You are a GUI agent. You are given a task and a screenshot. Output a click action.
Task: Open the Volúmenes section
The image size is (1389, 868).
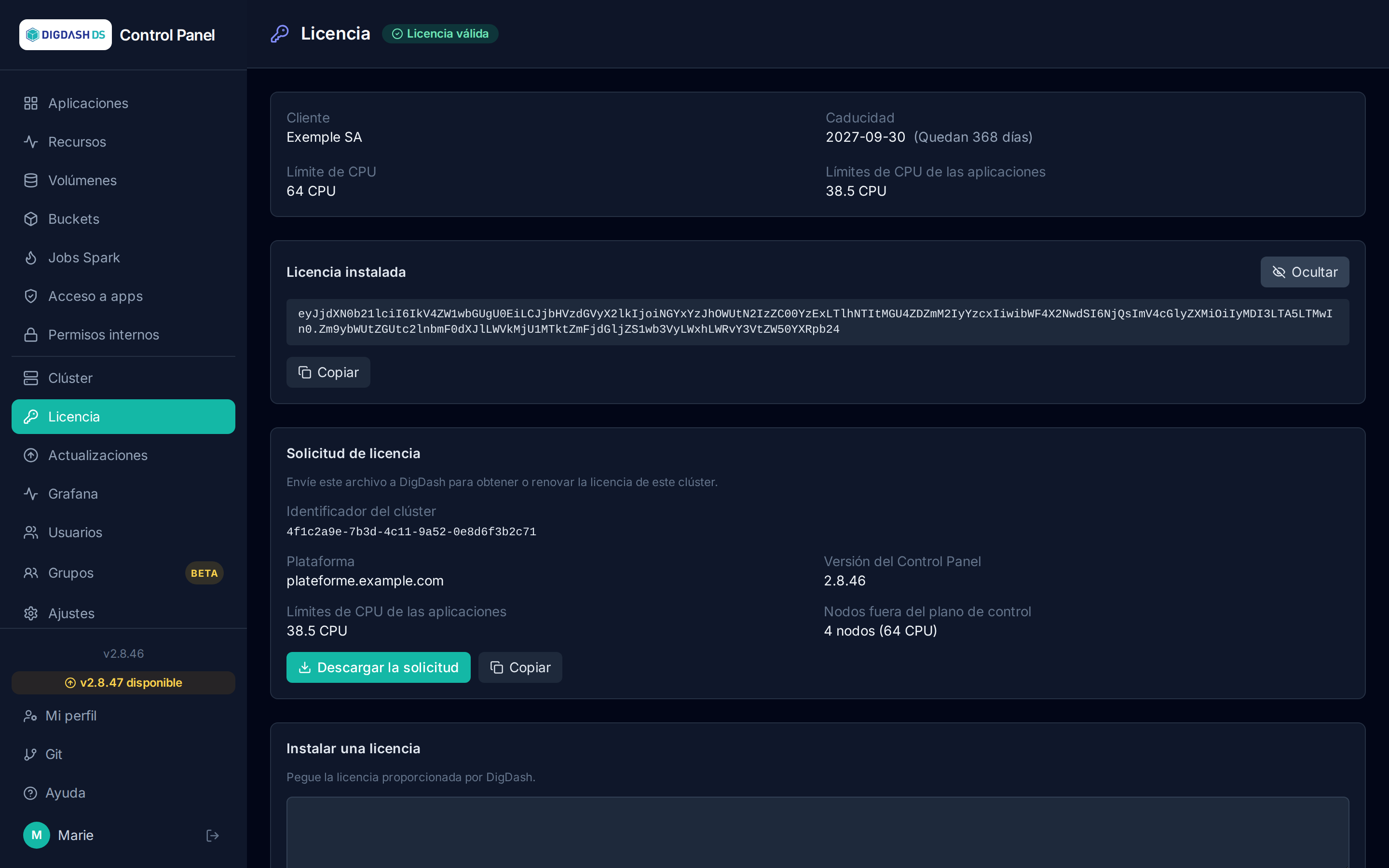click(x=123, y=180)
